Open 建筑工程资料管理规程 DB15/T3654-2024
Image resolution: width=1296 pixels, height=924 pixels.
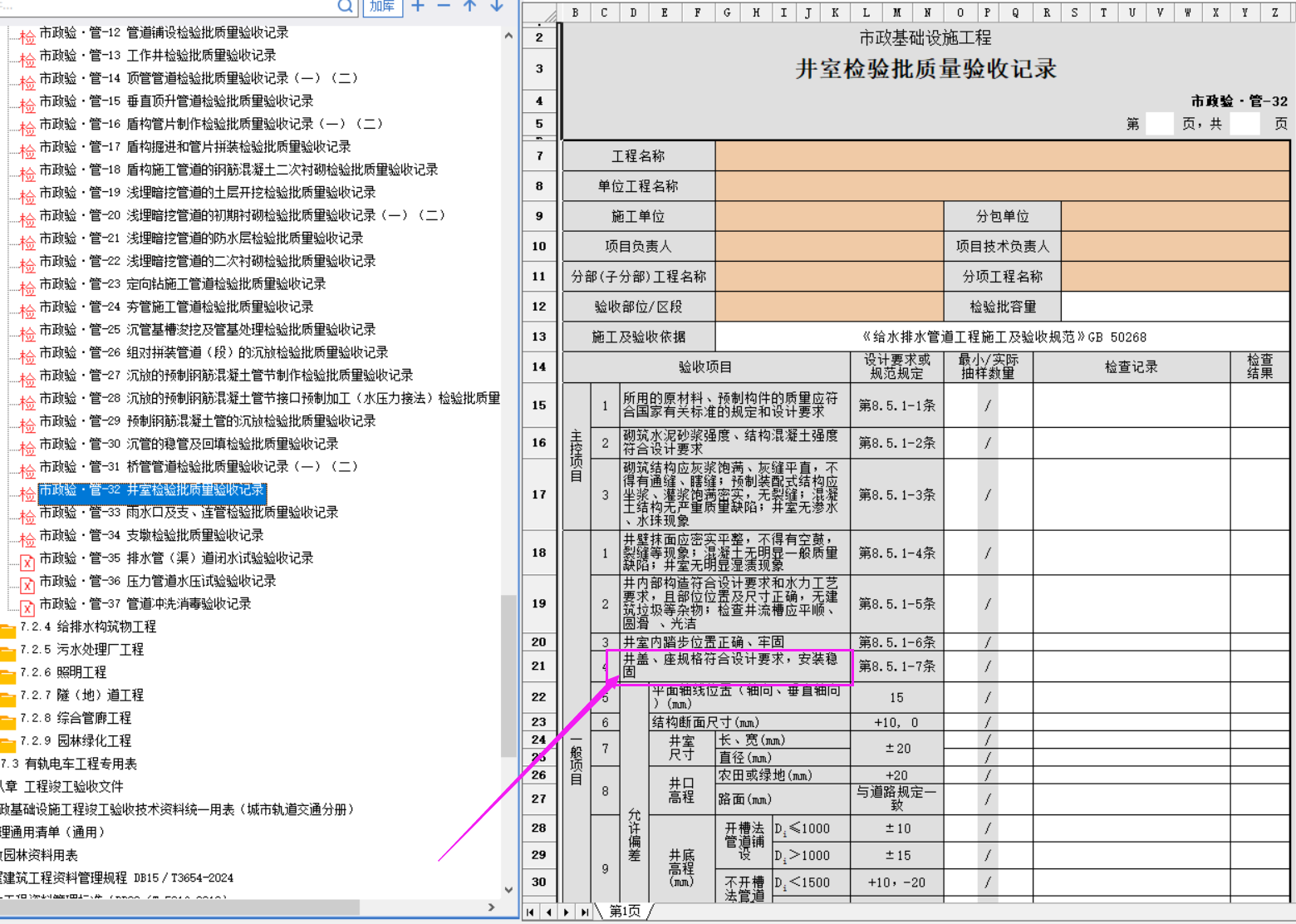117,877
